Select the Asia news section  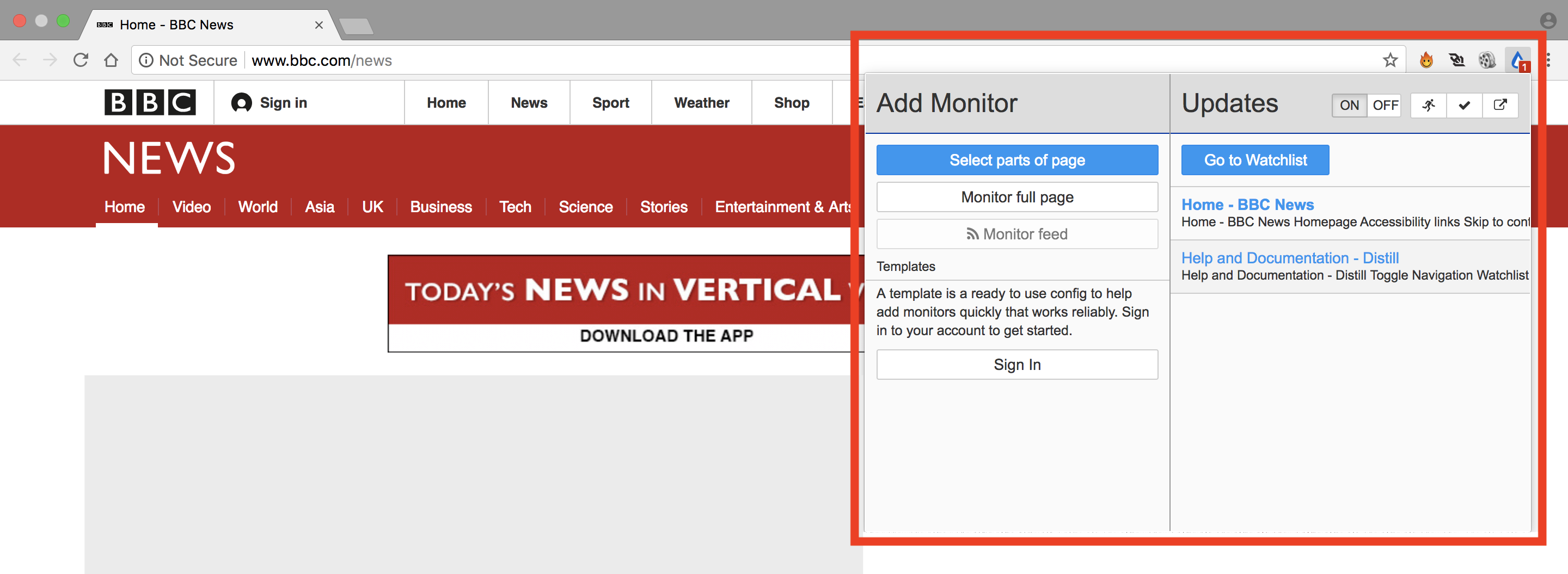click(320, 207)
